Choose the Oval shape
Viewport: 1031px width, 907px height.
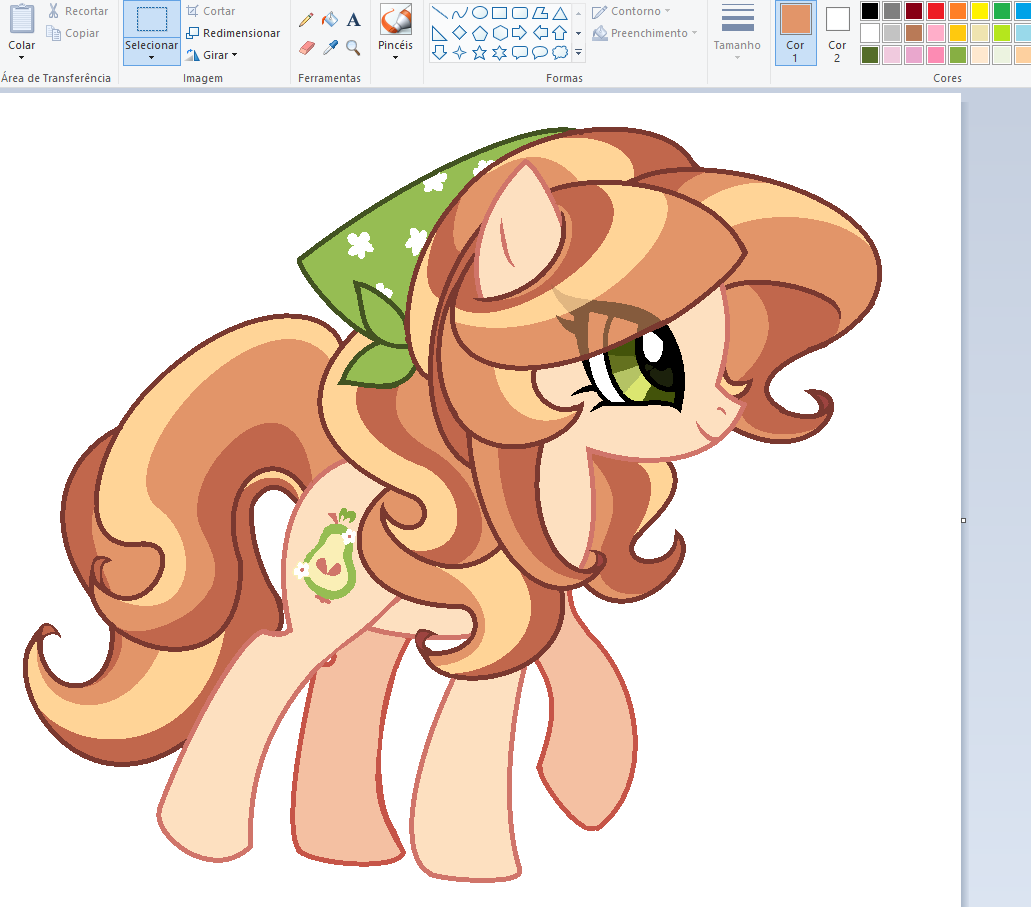(x=480, y=12)
